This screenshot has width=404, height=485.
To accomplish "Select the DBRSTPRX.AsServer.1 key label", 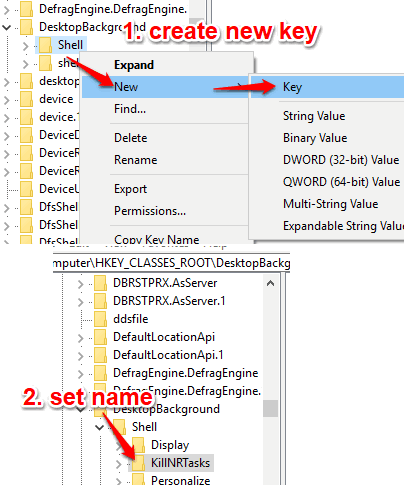I will 169,301.
